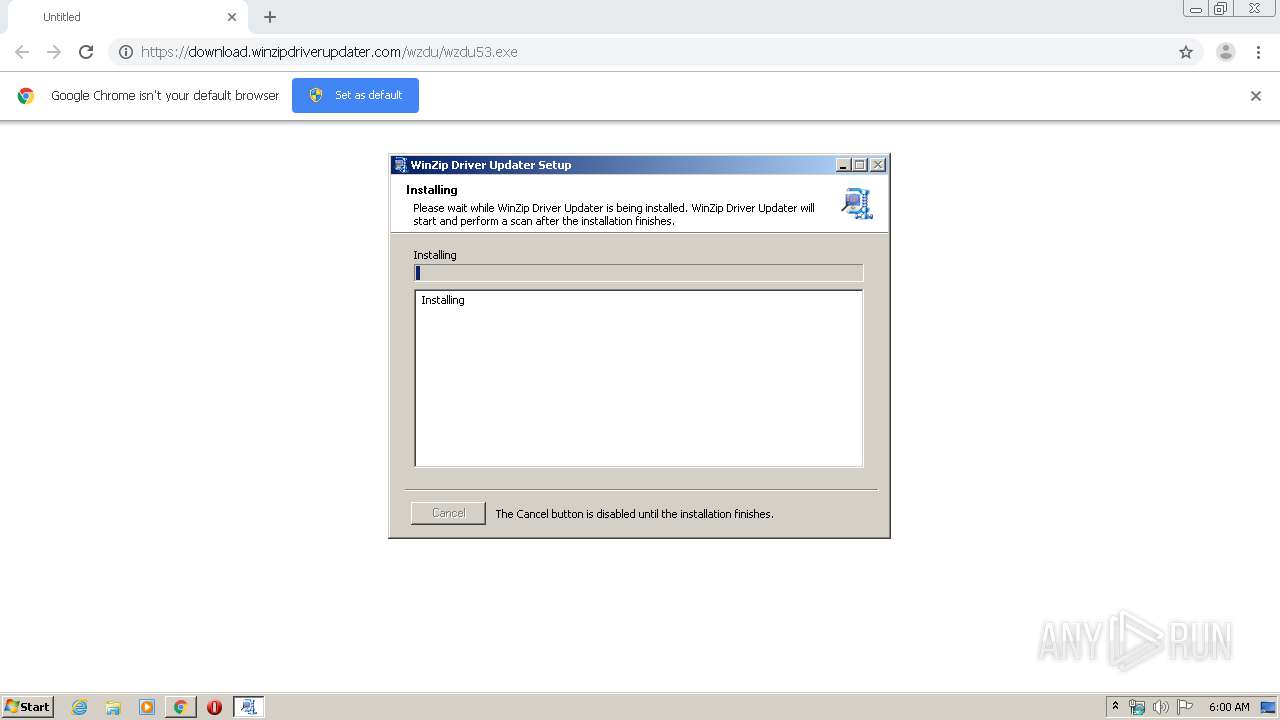Open the Opera icon in taskbar
This screenshot has width=1280, height=720.
click(214, 707)
